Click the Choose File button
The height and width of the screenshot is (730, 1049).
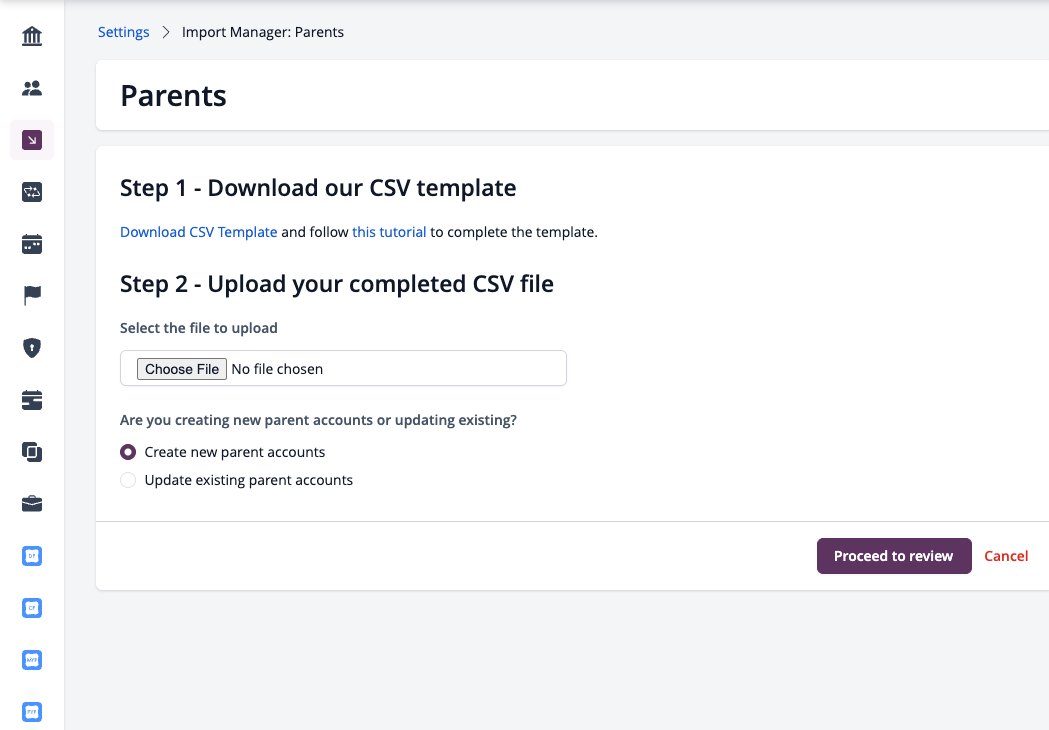[182, 369]
